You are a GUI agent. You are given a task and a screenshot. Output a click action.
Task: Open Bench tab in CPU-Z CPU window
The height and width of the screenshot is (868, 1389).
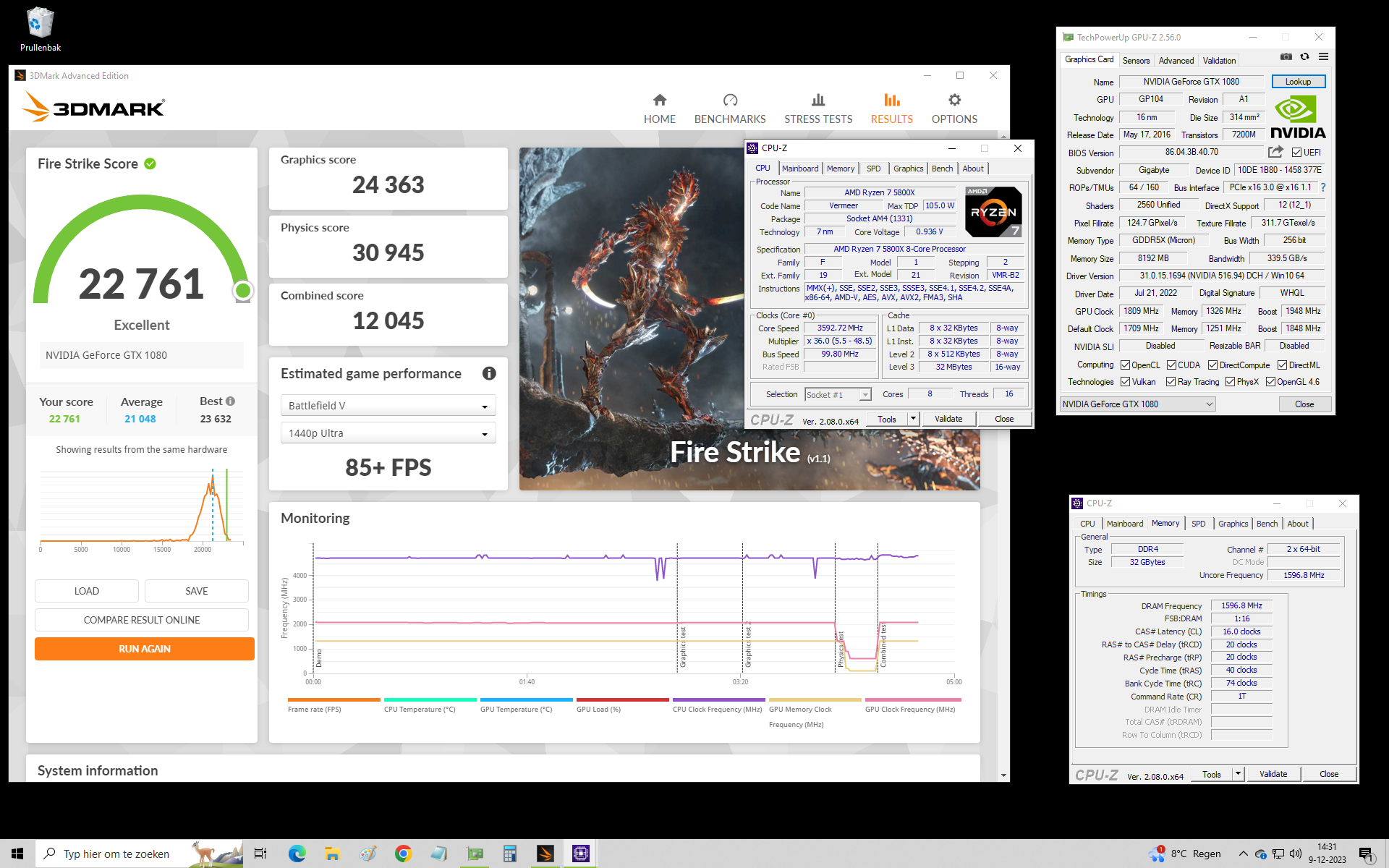pyautogui.click(x=942, y=168)
